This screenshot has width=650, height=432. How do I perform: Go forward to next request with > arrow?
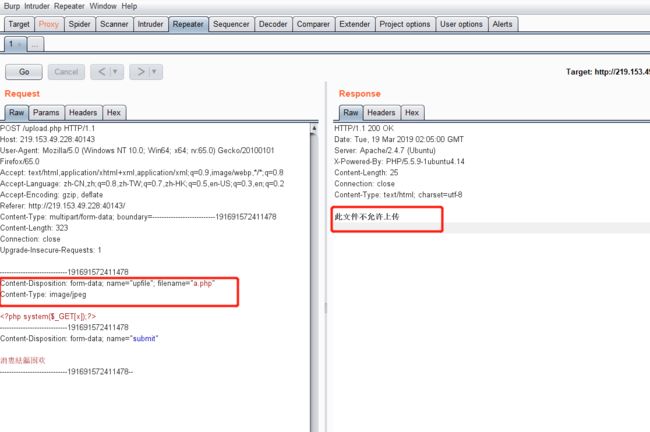click(140, 72)
